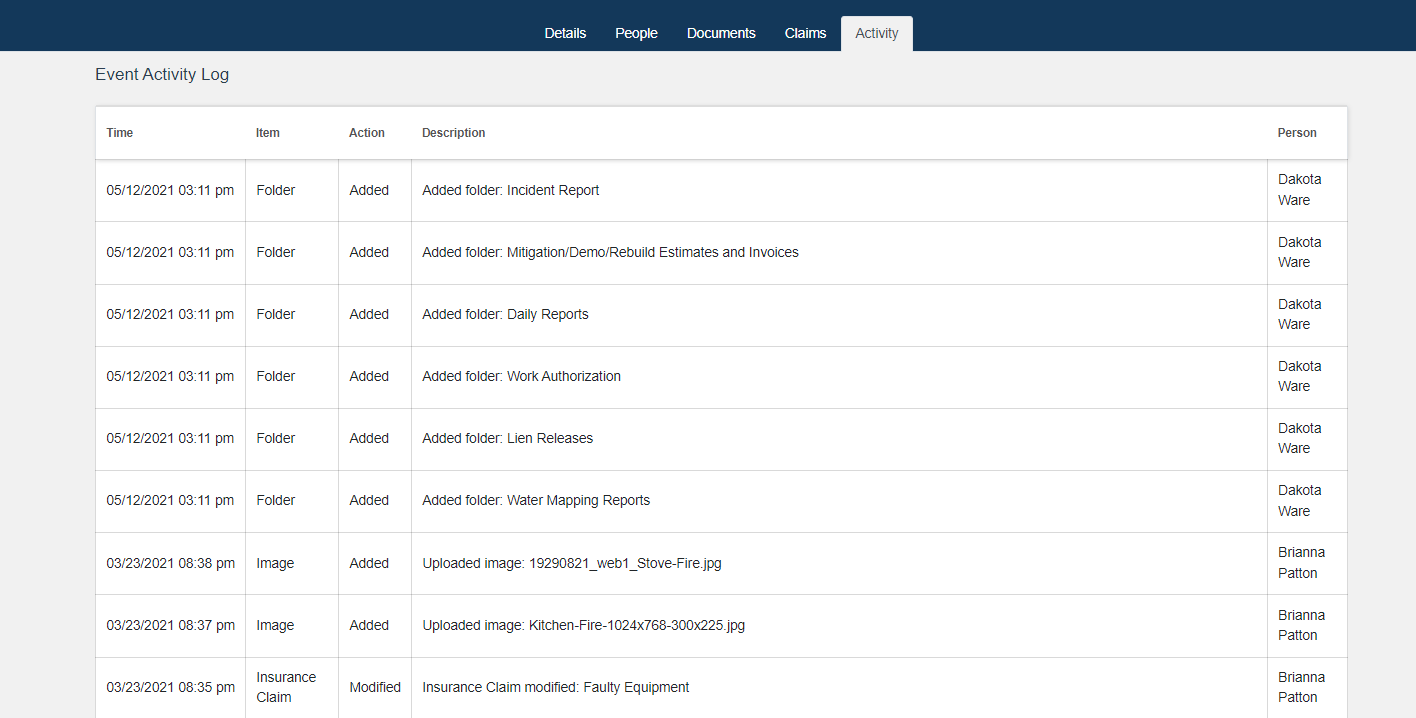Click timestamp 03/23/2021 08:35 pm

click(x=171, y=687)
